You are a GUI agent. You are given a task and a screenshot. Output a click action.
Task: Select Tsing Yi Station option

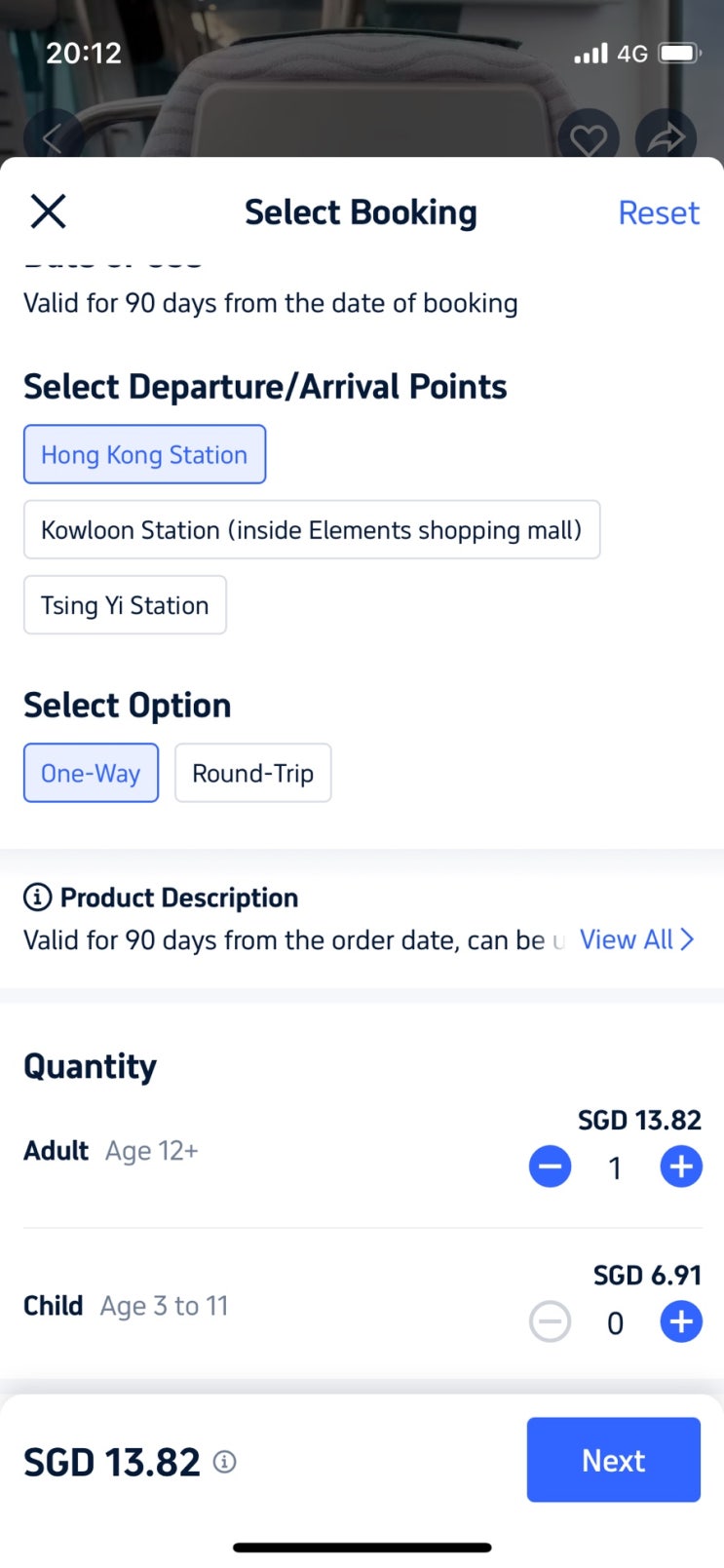tap(125, 605)
